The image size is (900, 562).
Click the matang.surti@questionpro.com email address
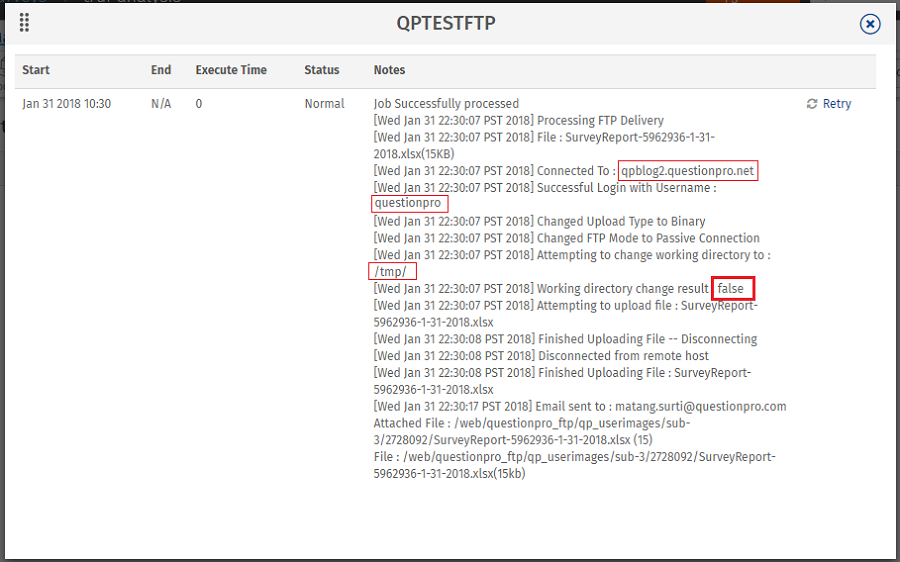coord(710,407)
